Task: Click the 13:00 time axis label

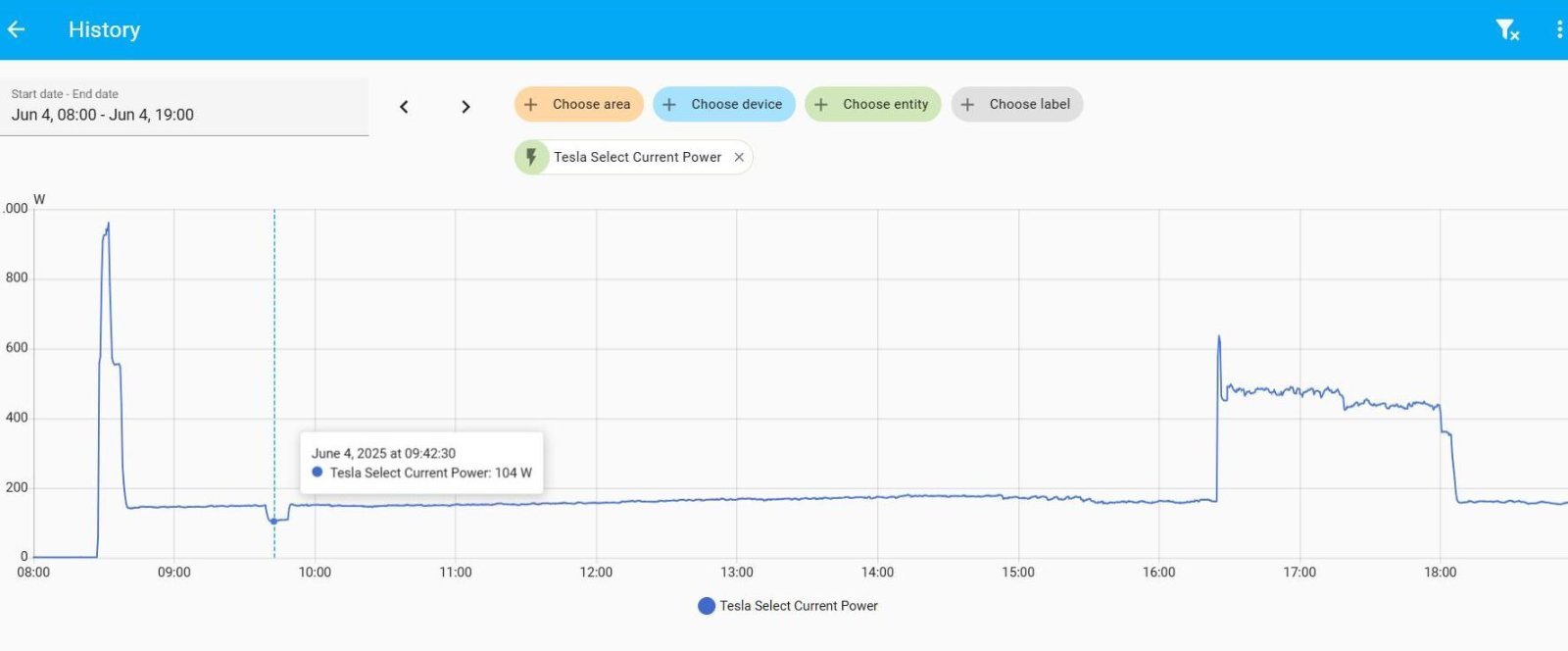Action: click(x=737, y=573)
